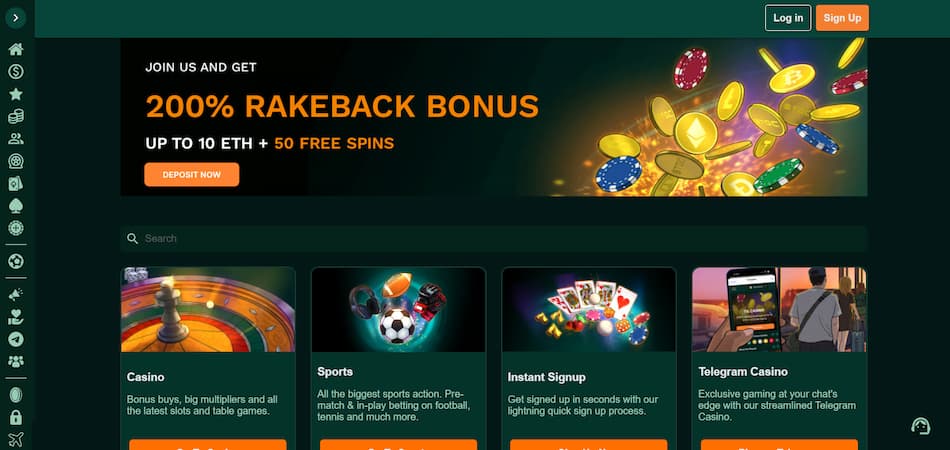Screen dimensions: 950x450
Task: Open live support headset chat icon
Action: pyautogui.click(x=921, y=426)
